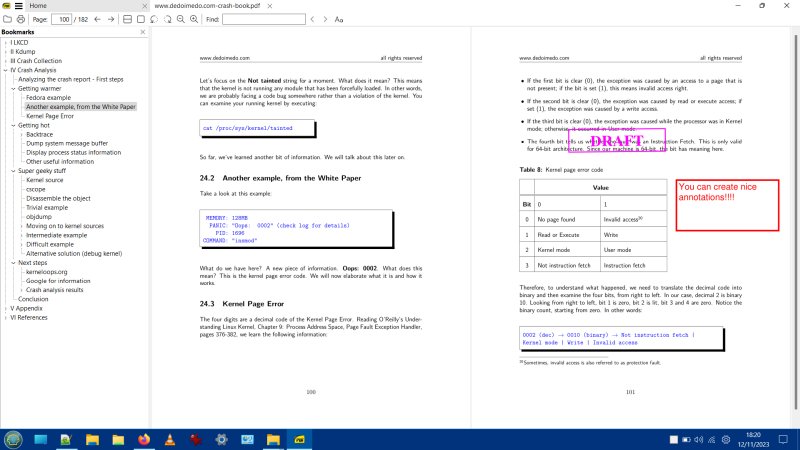Expand the Crash analysis results bookmark
This screenshot has width=800, height=450.
(x=21, y=290)
